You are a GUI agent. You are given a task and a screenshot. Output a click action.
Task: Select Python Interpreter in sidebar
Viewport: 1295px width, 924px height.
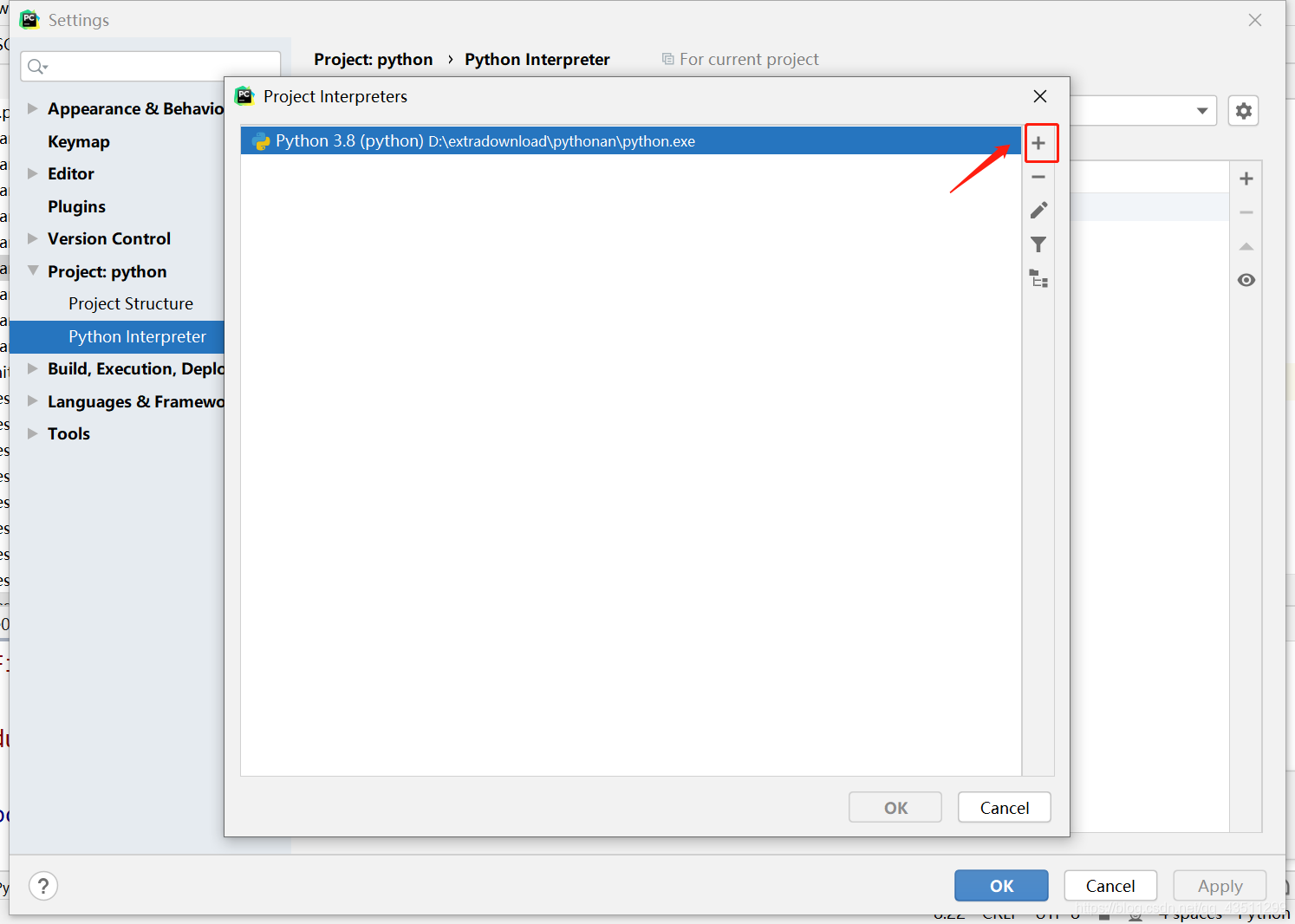coord(117,336)
